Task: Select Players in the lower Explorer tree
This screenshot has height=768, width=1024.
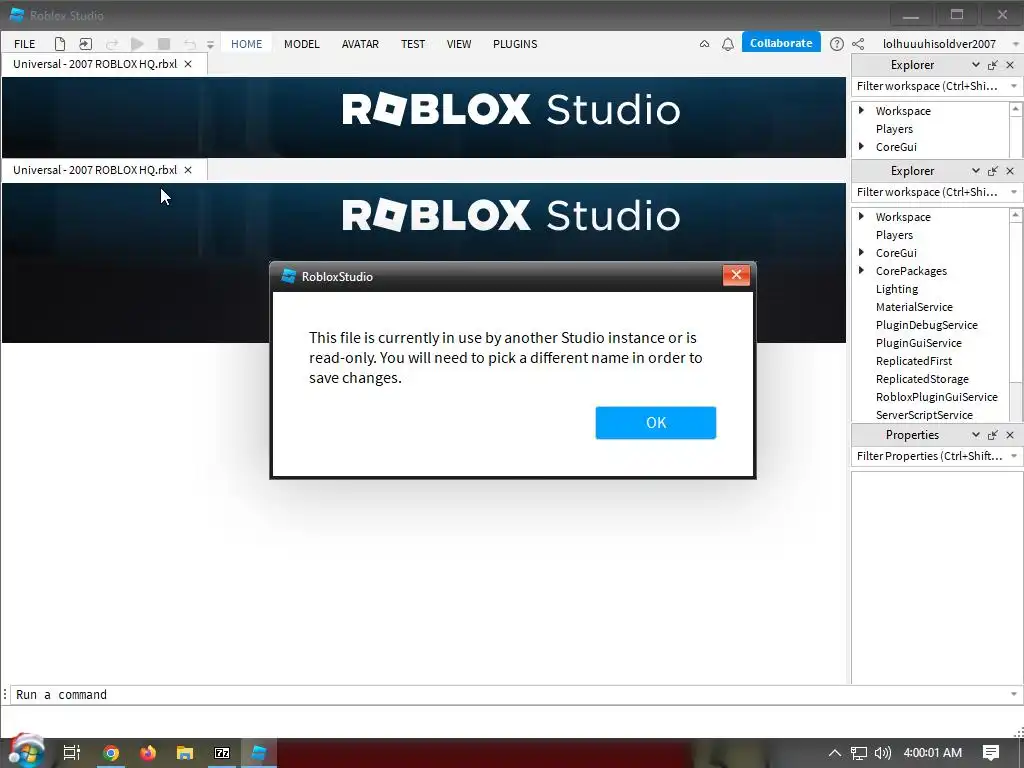Action: pos(894,234)
